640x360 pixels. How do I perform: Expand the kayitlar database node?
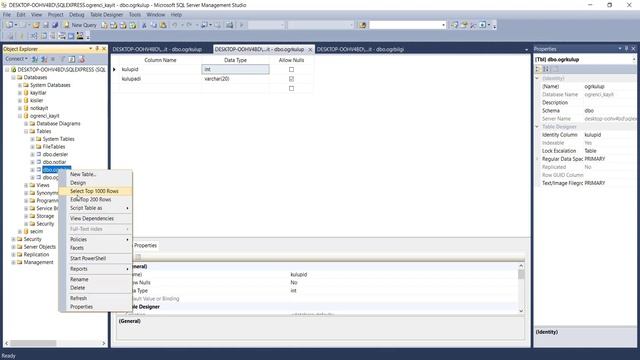click(x=20, y=93)
